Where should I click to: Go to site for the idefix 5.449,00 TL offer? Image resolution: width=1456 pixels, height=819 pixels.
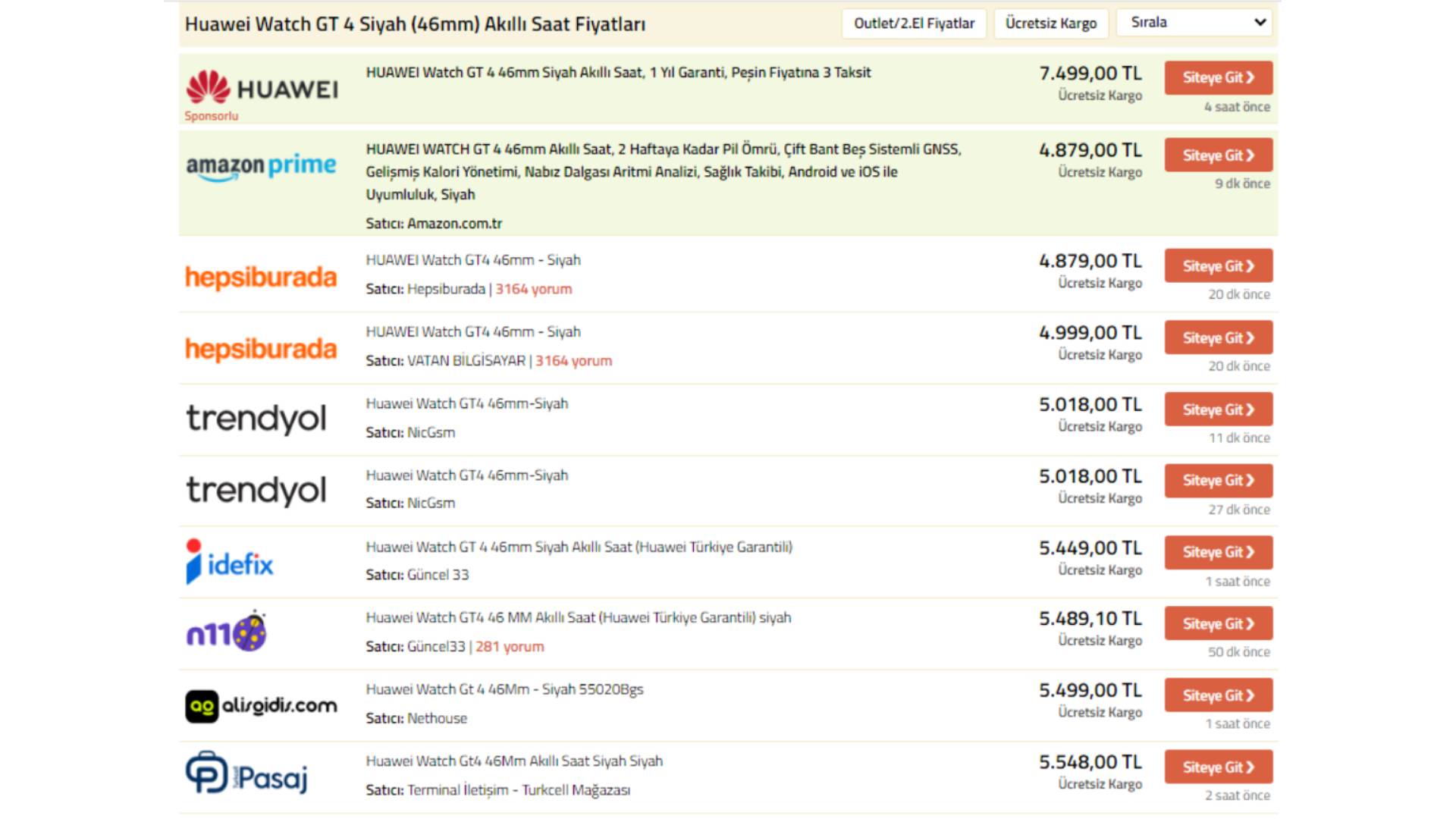point(1219,552)
